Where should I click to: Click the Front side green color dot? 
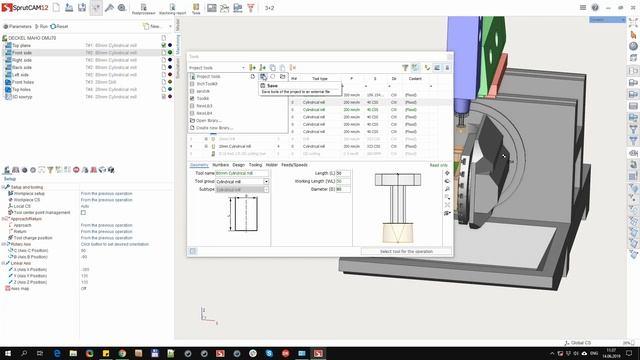170,53
